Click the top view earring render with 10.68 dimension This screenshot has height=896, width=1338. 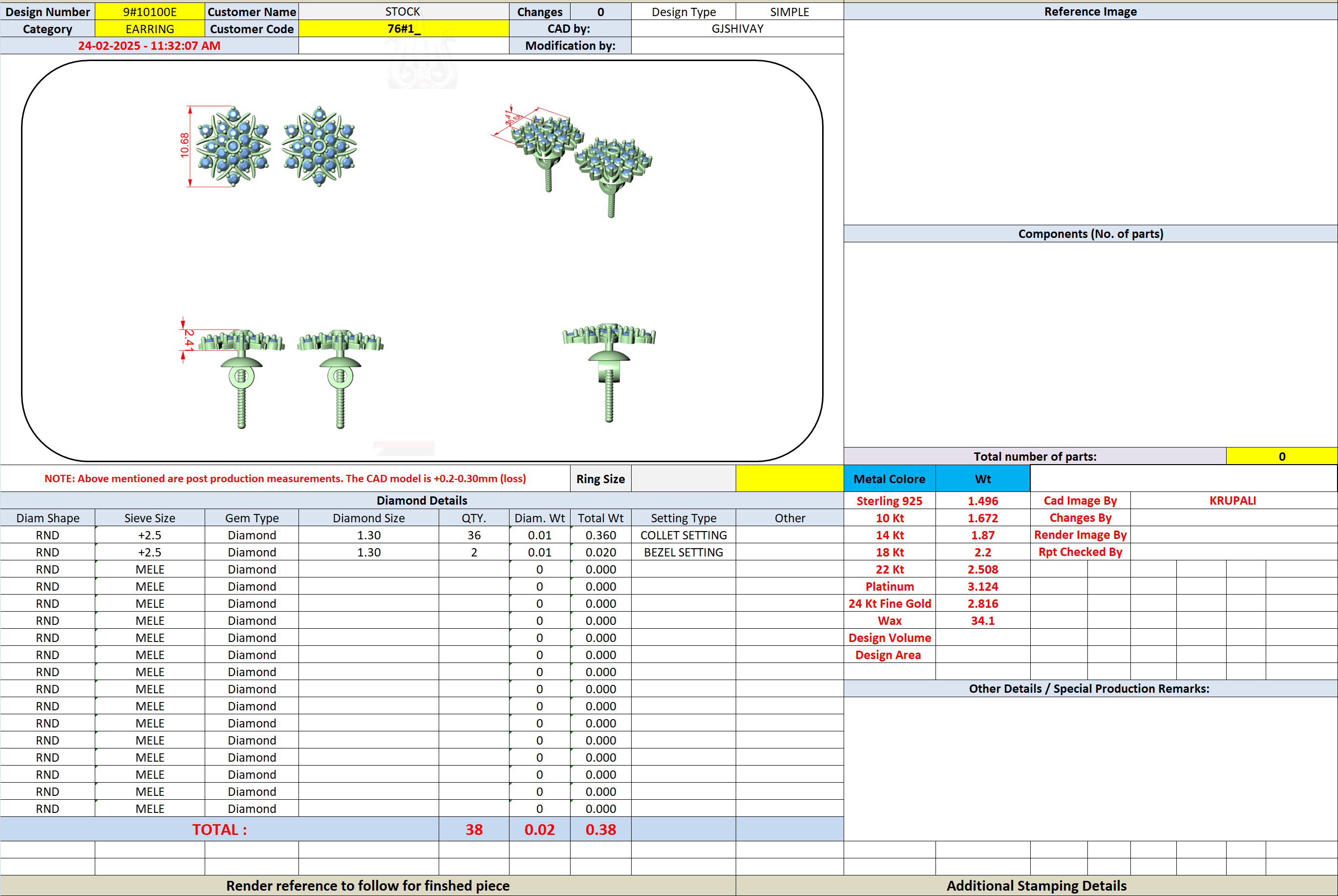269,146
